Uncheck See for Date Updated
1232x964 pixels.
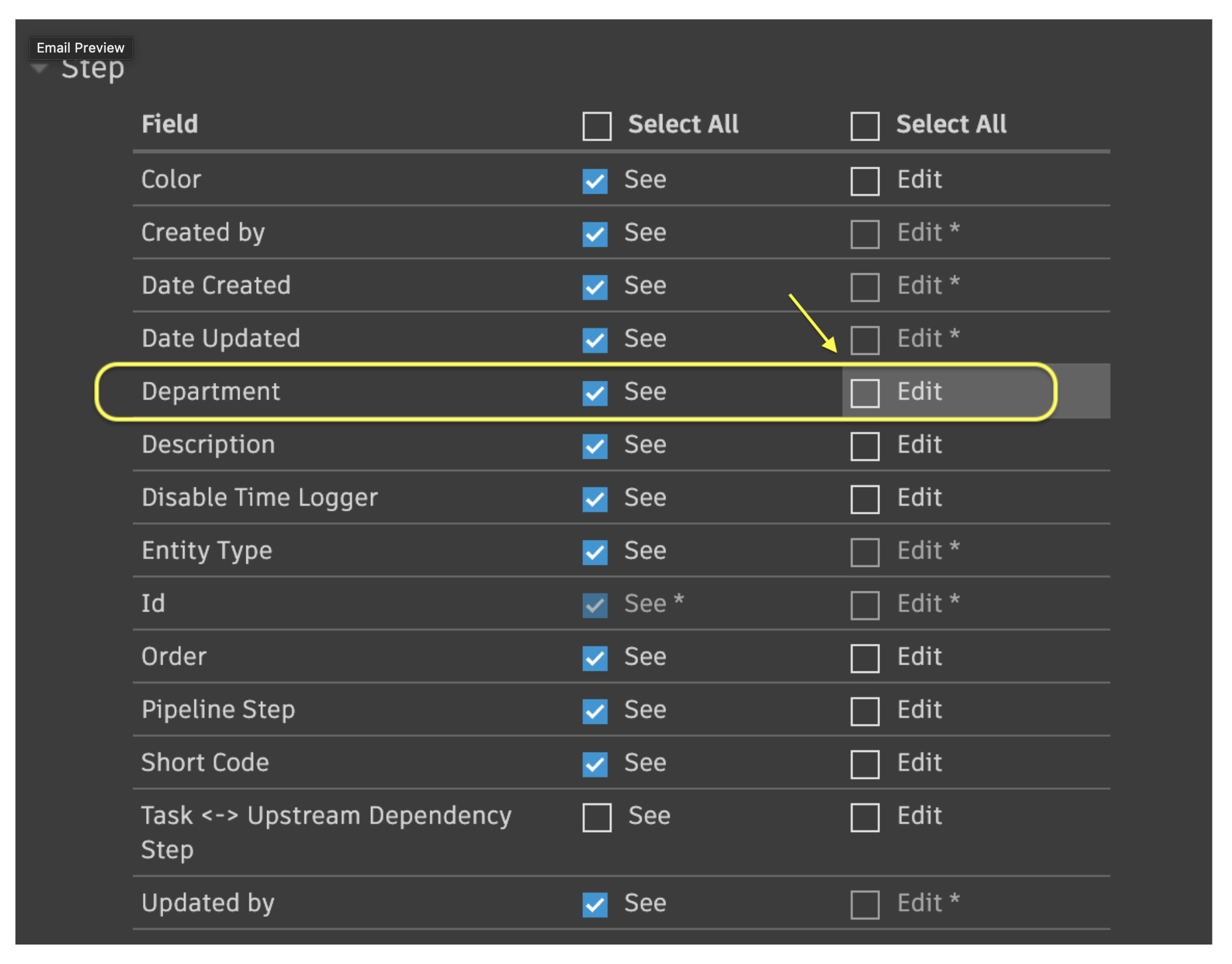click(x=595, y=340)
